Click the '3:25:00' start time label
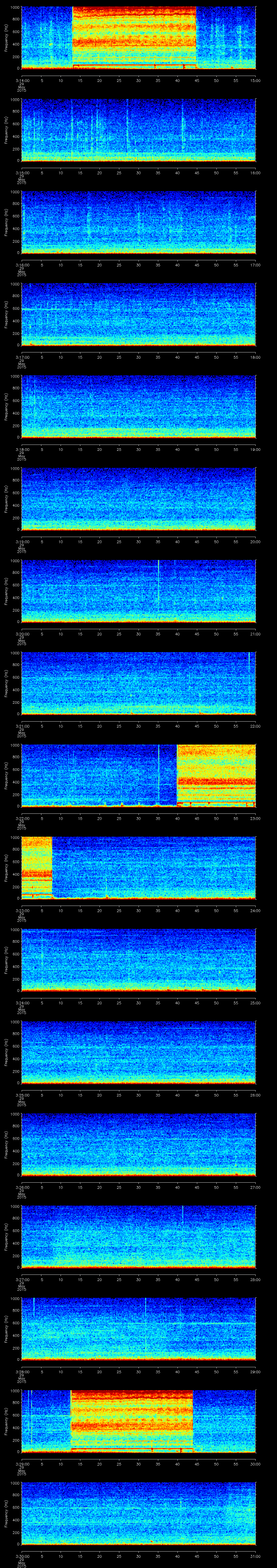Screen dimensions: 277x1568 [x=22, y=1095]
